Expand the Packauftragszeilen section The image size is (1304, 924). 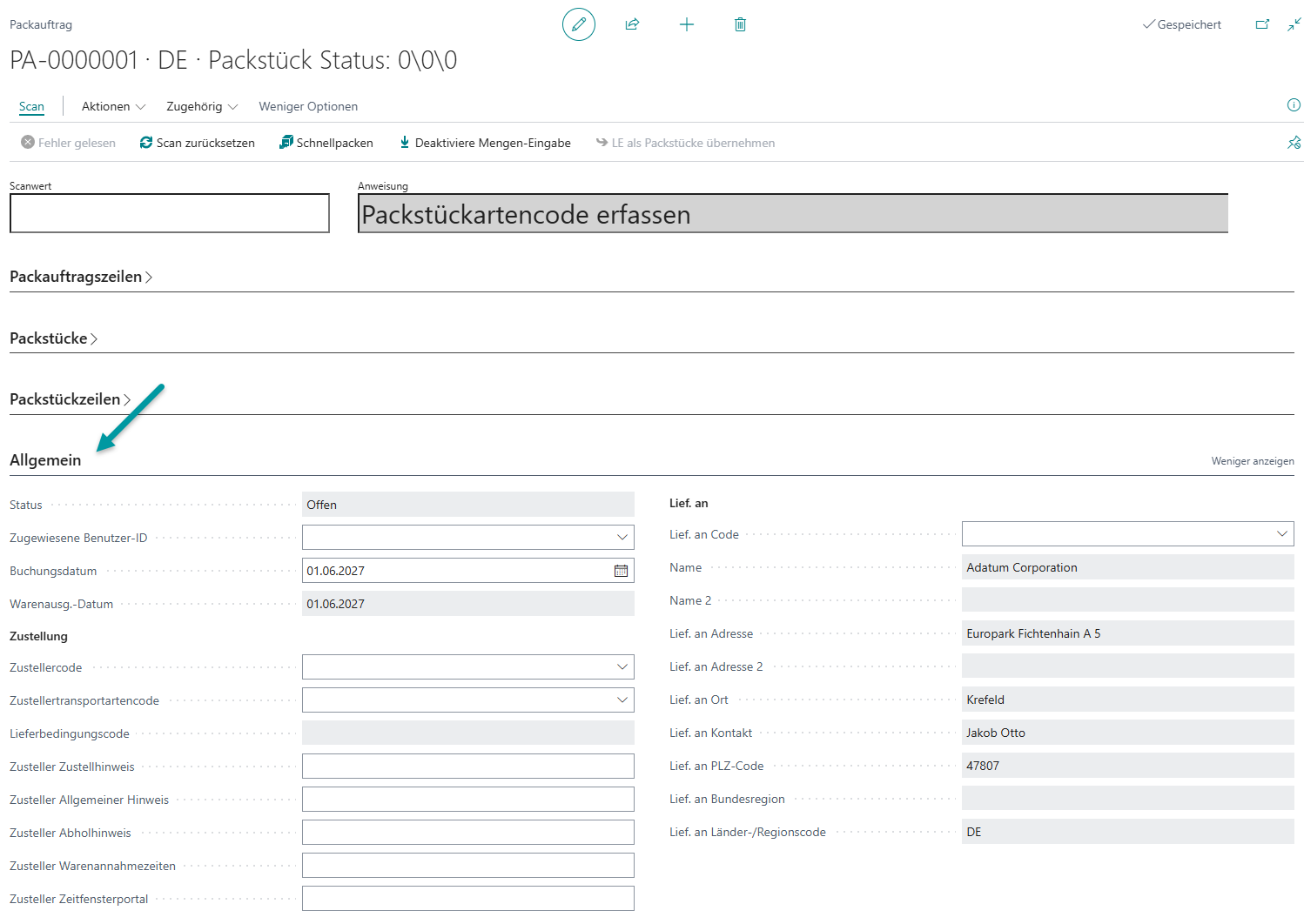click(x=81, y=277)
